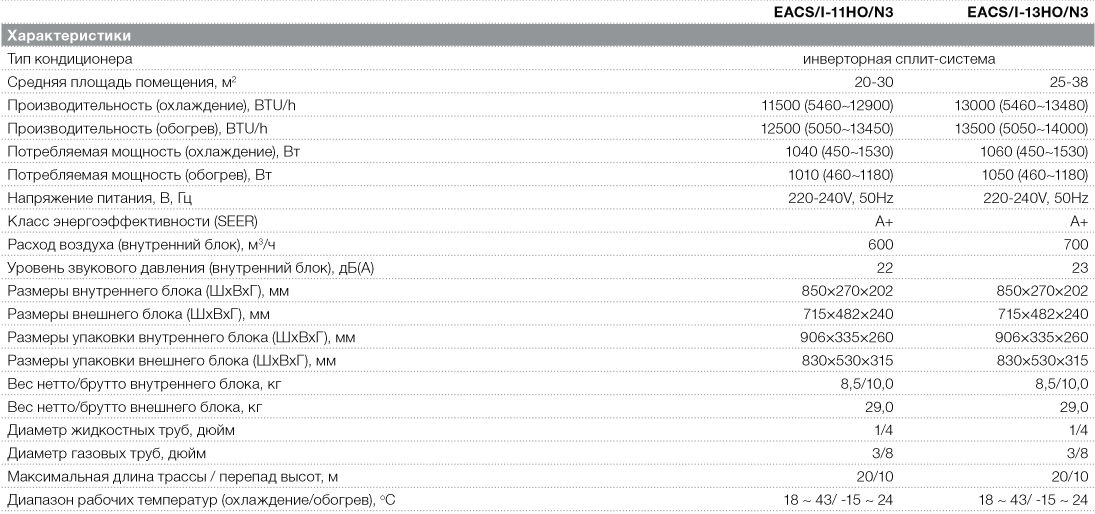Select the 25-38 room area value
Viewport: 1095px width, 514px height.
coord(1068,82)
